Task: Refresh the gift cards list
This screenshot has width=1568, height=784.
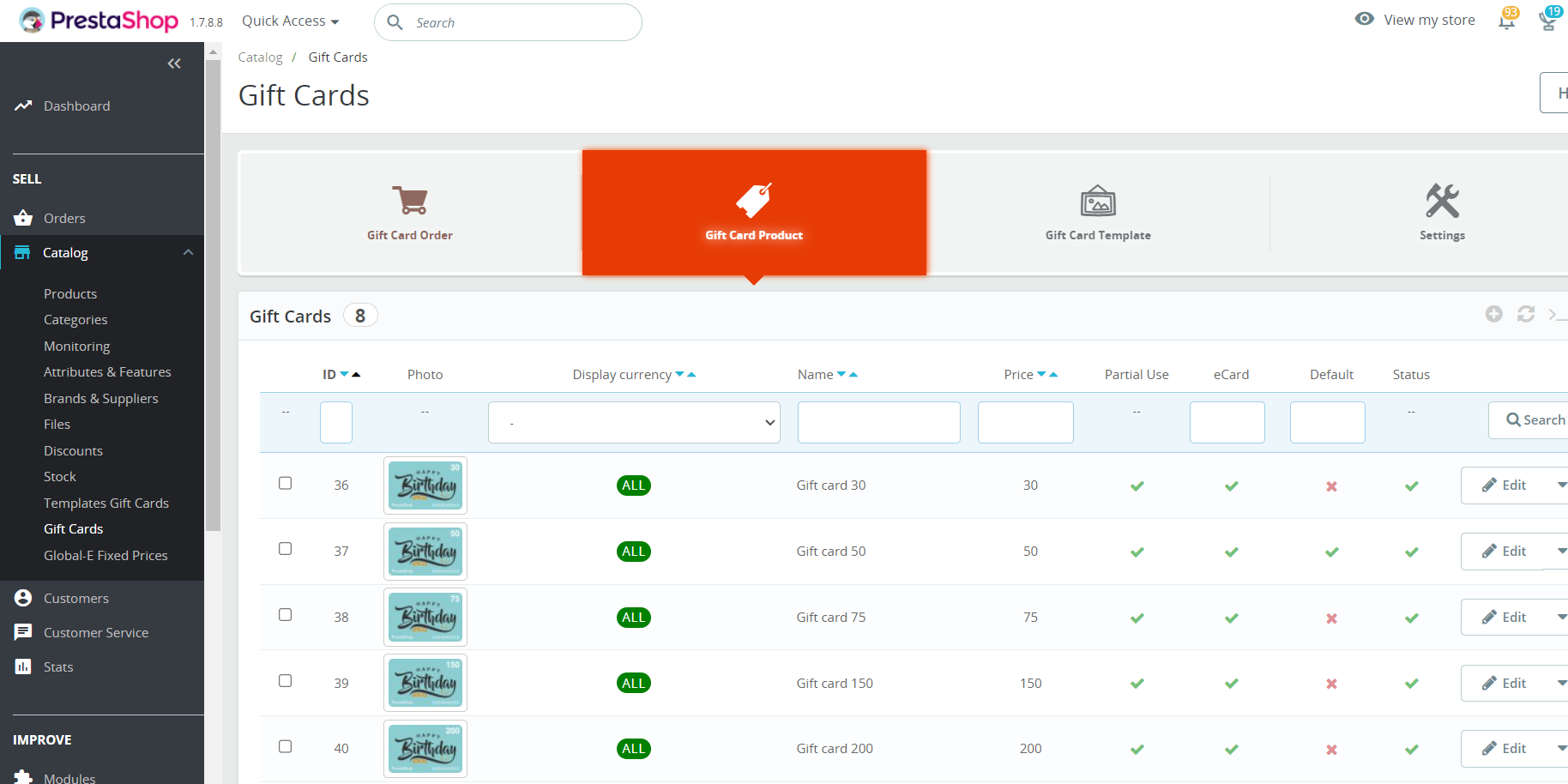Action: pos(1525,314)
